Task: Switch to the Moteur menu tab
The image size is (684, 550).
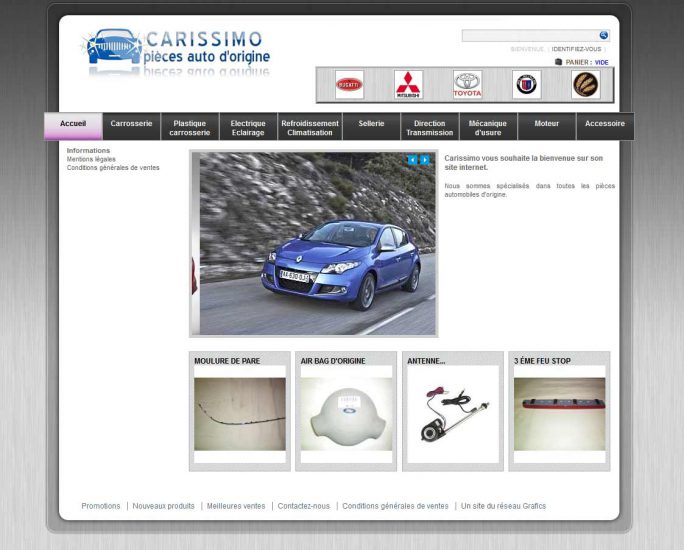Action: [546, 124]
